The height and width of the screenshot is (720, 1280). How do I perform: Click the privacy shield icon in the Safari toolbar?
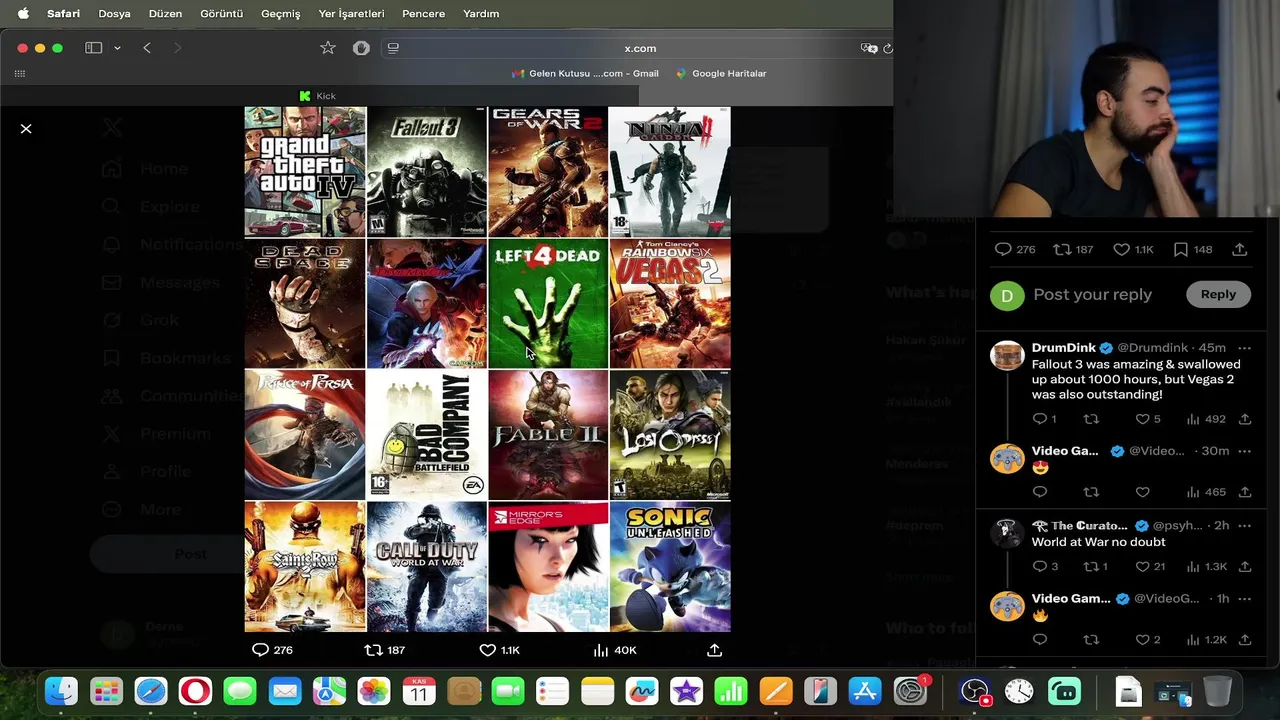[361, 48]
